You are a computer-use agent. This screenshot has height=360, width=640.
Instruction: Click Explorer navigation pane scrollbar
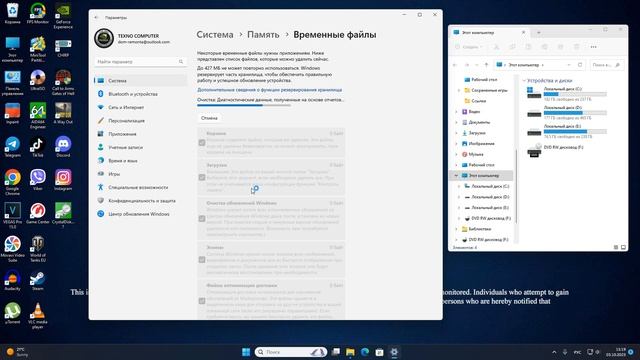[x=516, y=186]
